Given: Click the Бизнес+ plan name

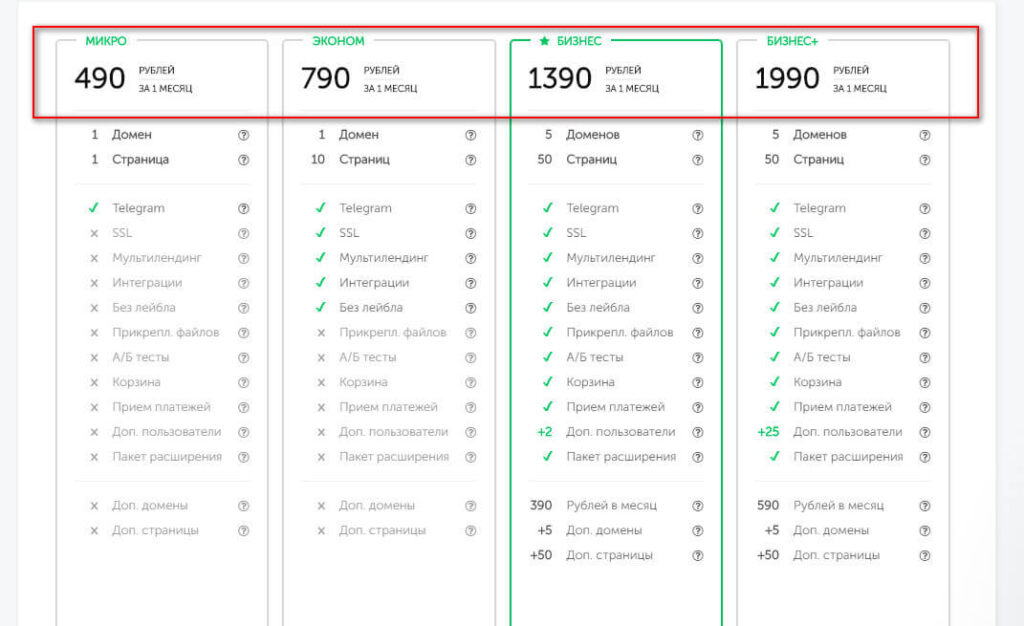Looking at the screenshot, I should point(792,41).
